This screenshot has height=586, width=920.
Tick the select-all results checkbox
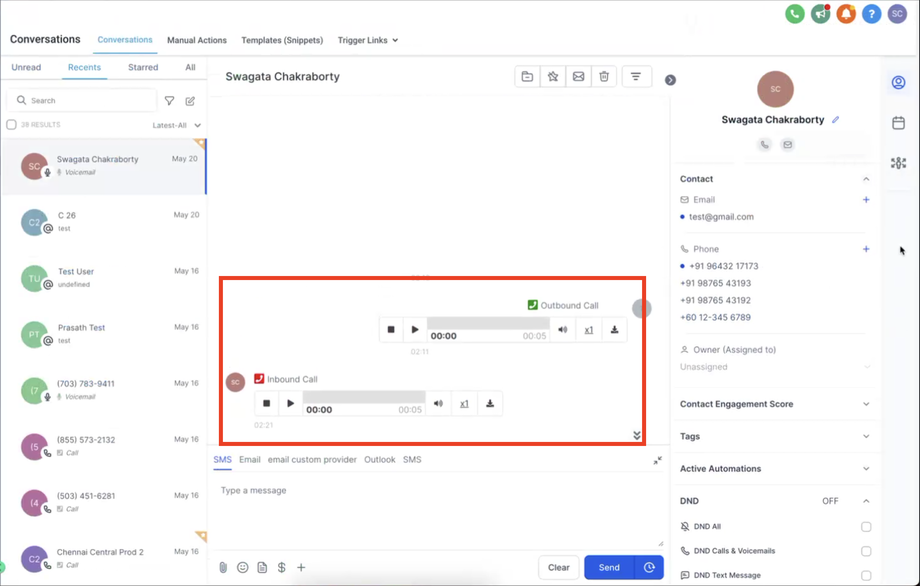coord(12,125)
